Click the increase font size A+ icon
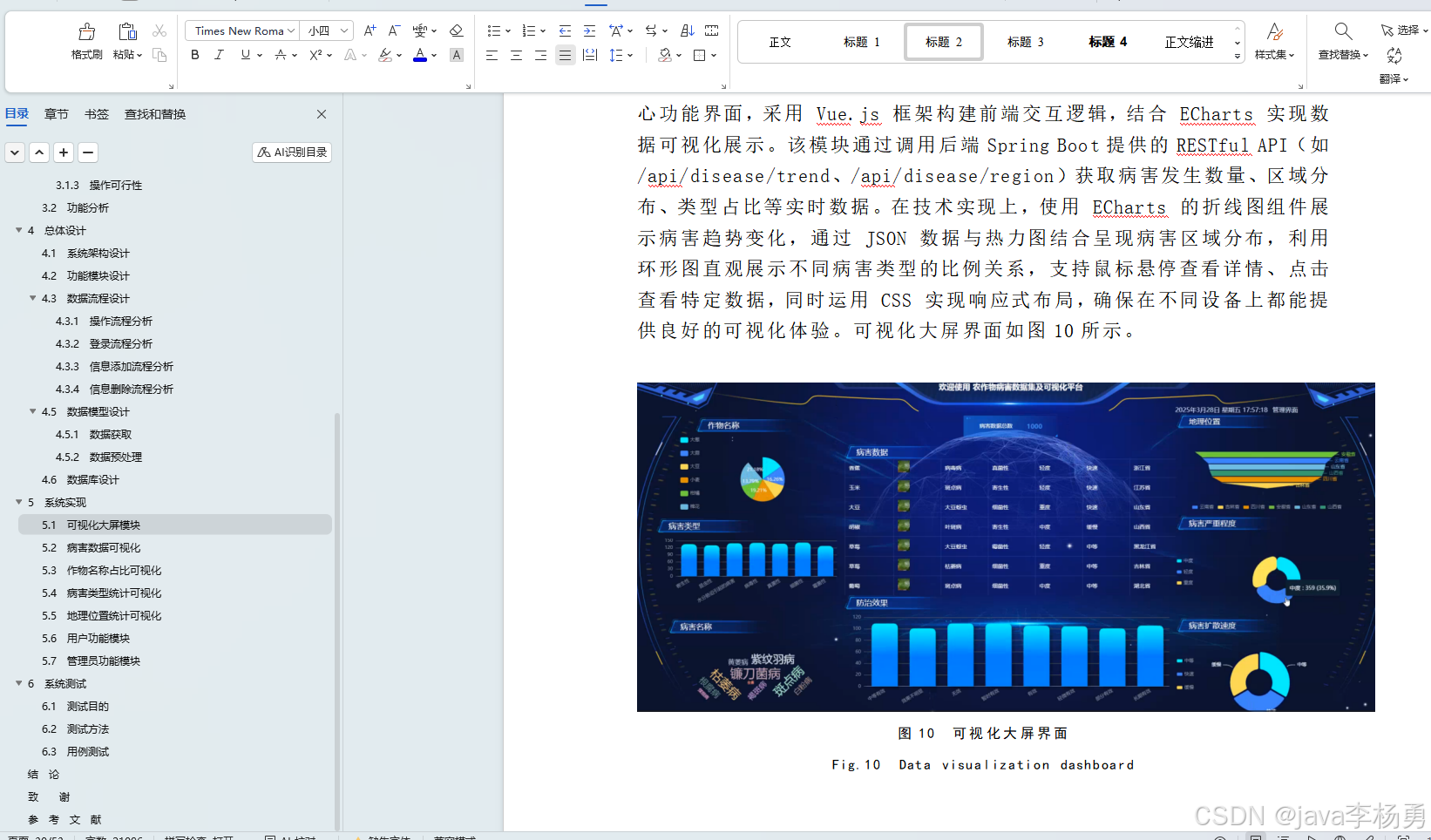 tap(370, 30)
